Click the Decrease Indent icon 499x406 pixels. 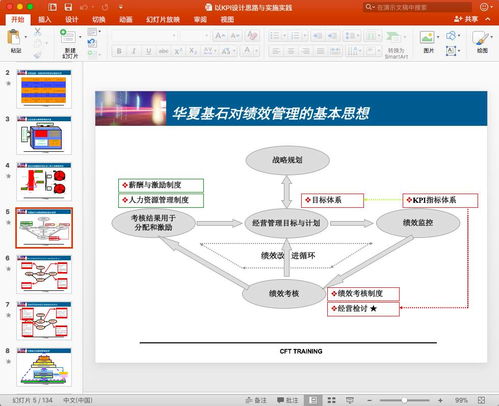tap(318, 36)
